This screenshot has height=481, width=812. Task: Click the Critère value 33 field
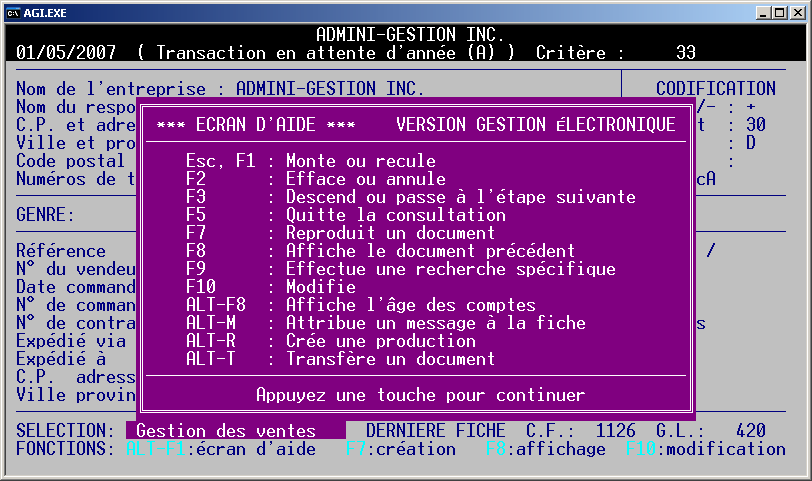685,52
